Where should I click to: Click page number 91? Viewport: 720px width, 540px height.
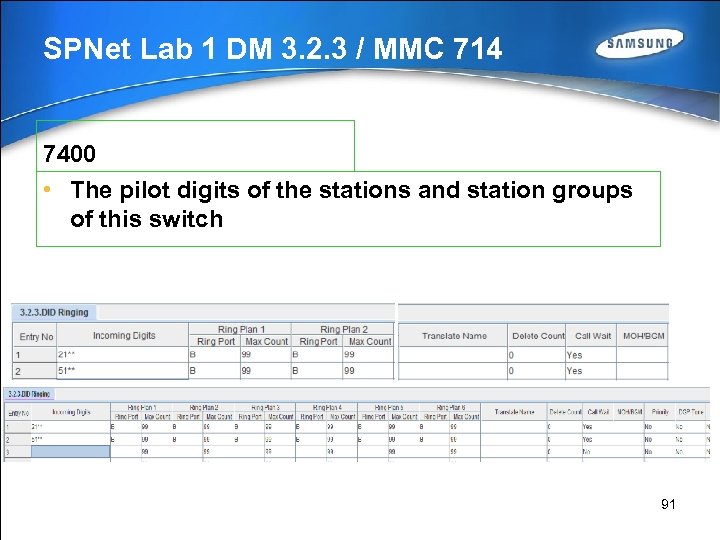[x=668, y=504]
